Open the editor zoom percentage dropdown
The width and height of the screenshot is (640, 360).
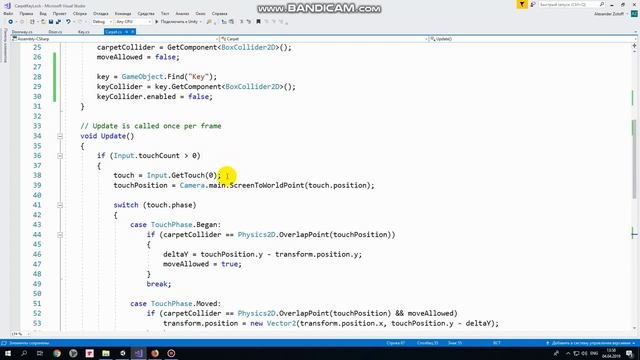pyautogui.click(x=20, y=333)
